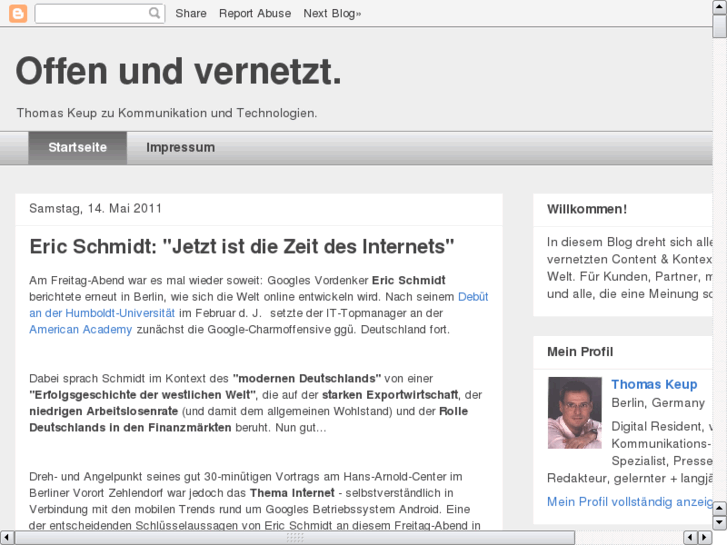The image size is (727, 545).
Task: Click the horizontal scrollbar left arrow at far left
Action: pos(6,537)
